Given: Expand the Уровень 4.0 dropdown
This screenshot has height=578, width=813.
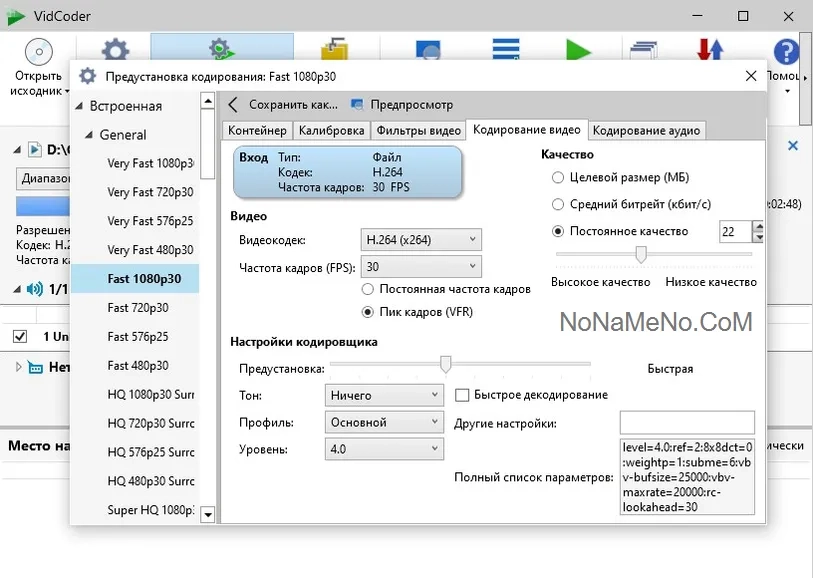Looking at the screenshot, I should coord(384,450).
